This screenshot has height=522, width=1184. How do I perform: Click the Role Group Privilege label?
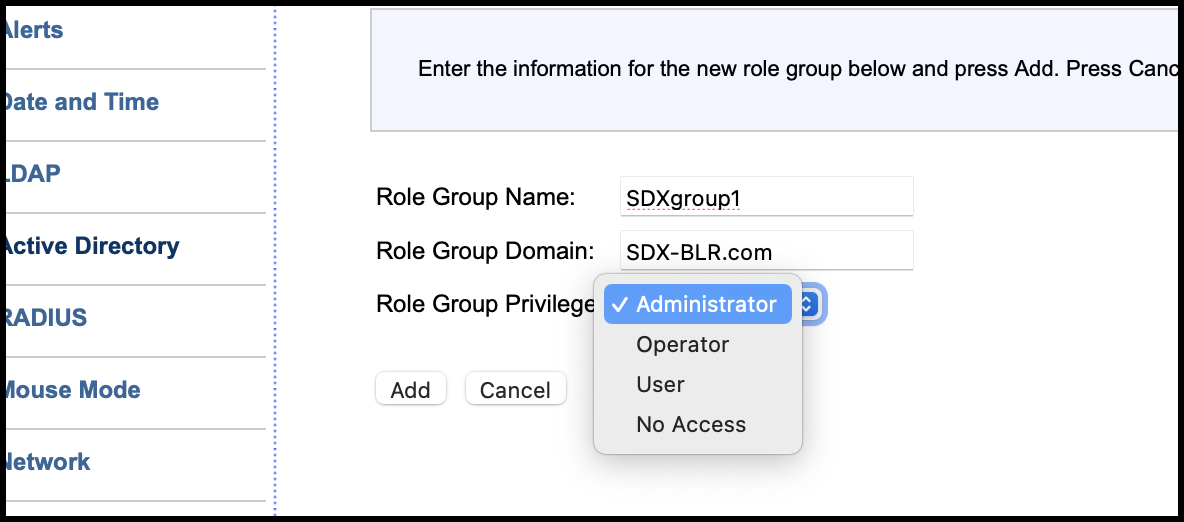tap(486, 304)
